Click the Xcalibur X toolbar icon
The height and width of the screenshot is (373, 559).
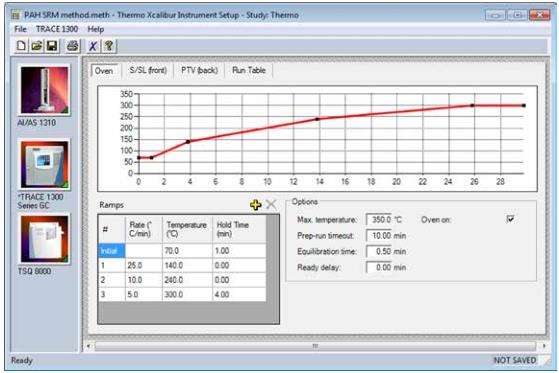(93, 46)
